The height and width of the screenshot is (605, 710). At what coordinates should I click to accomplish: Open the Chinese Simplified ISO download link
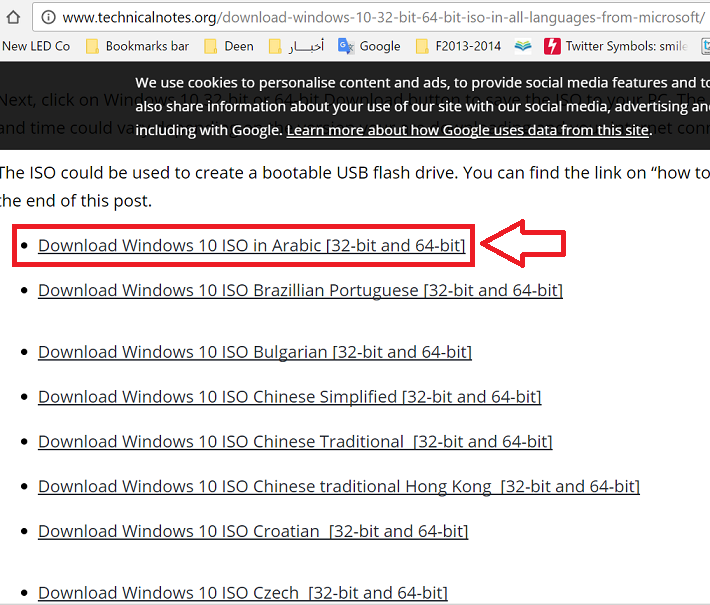tap(289, 397)
